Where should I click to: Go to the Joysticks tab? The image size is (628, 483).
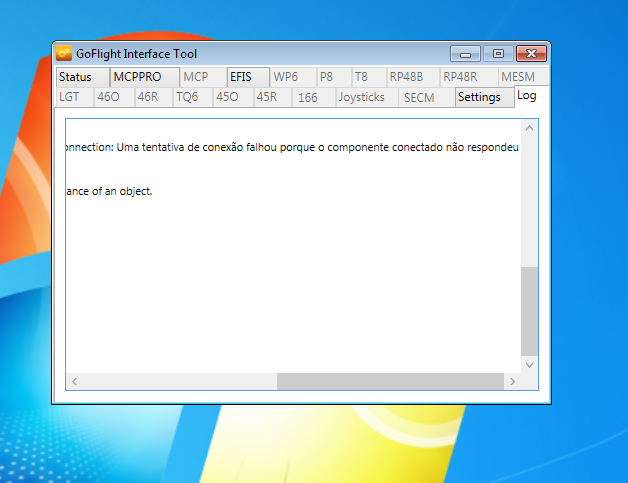361,97
